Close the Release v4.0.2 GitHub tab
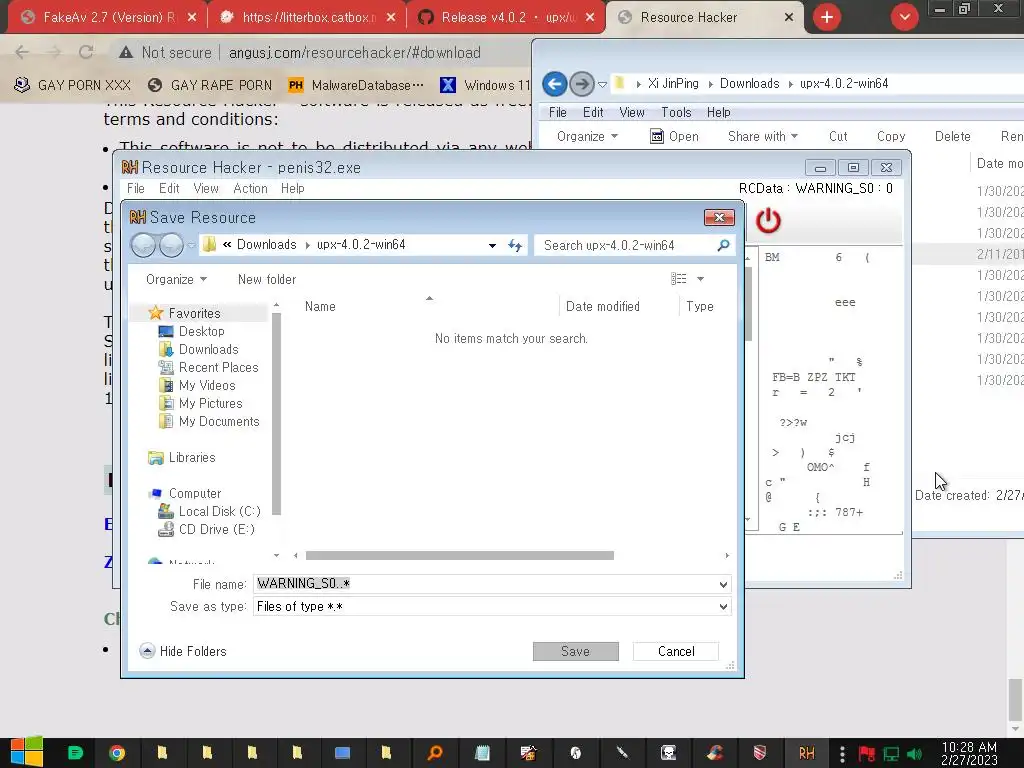The image size is (1024, 768). 590,18
